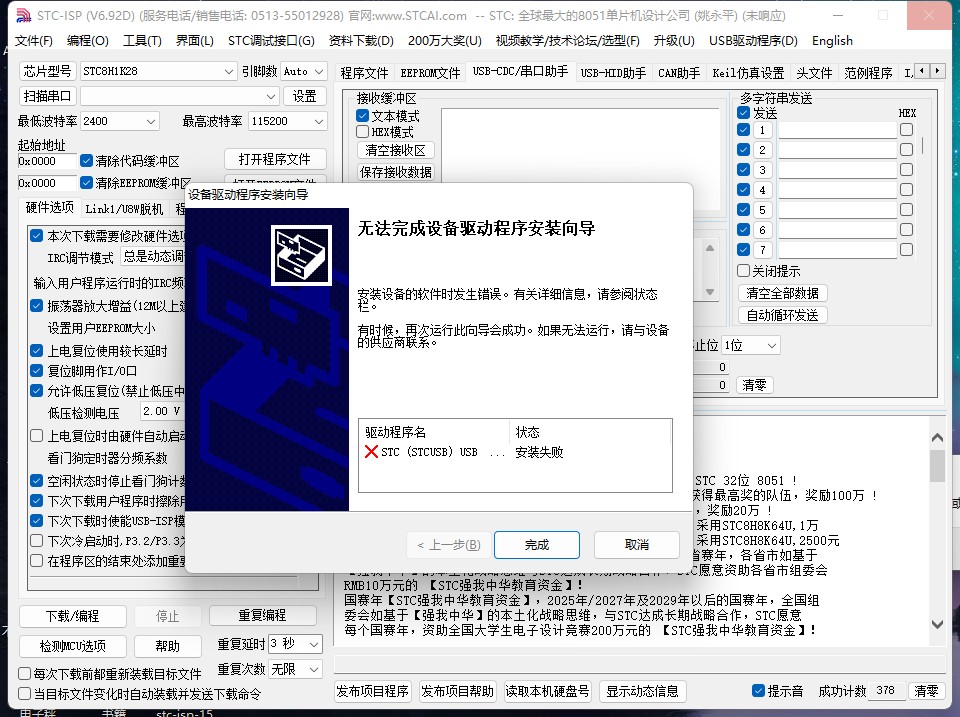The image size is (960, 717).
Task: Enable 关闭提示 checkbox
Action: click(x=743, y=271)
